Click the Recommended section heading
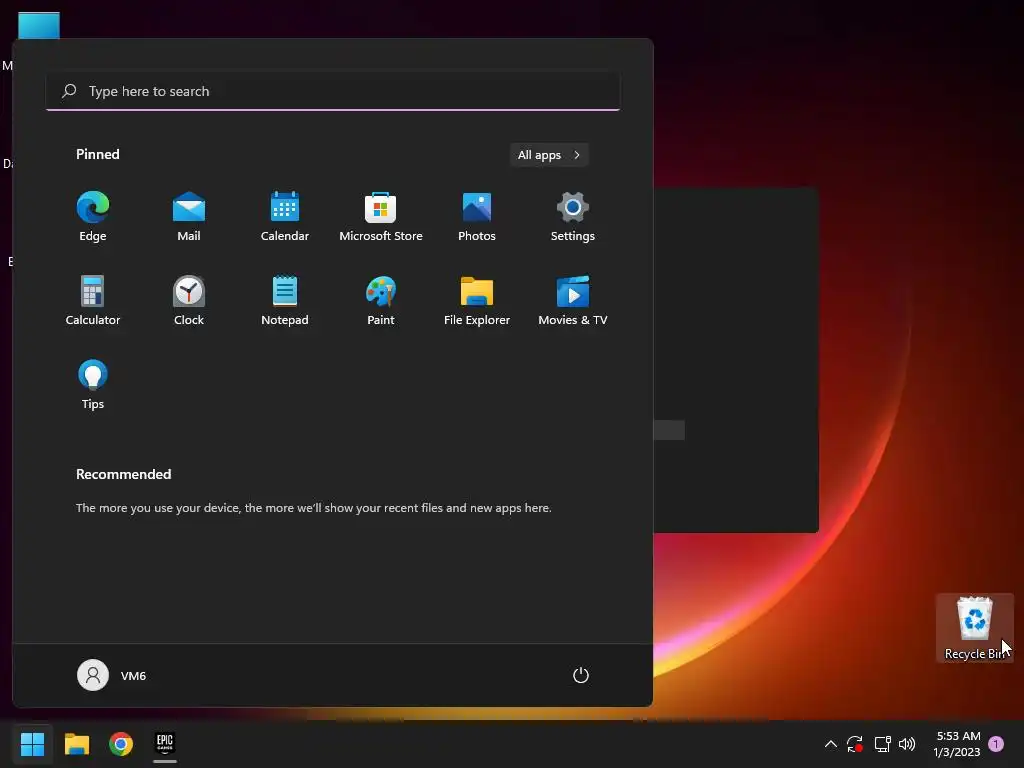1024x768 pixels. (x=123, y=474)
